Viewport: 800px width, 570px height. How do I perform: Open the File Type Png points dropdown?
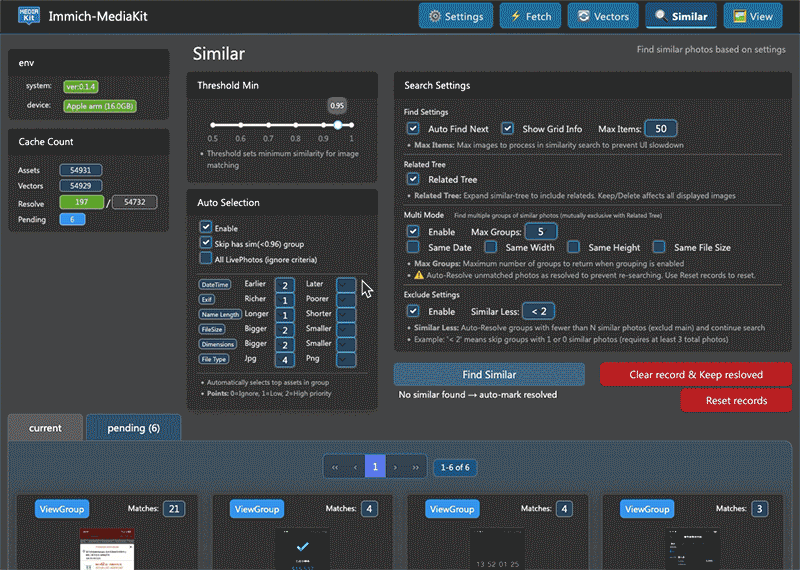346,360
